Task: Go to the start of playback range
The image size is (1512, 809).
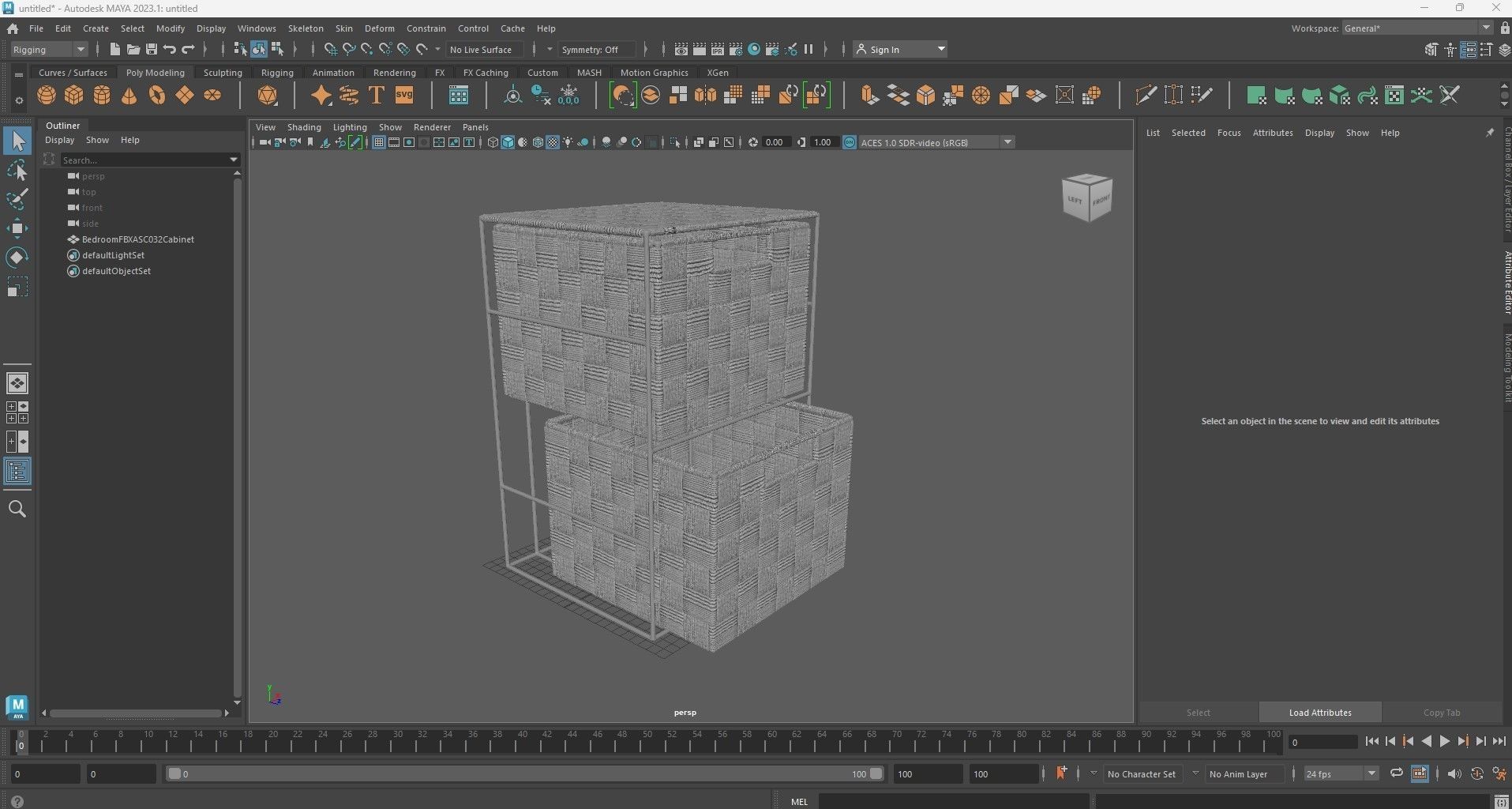Action: 1372,741
